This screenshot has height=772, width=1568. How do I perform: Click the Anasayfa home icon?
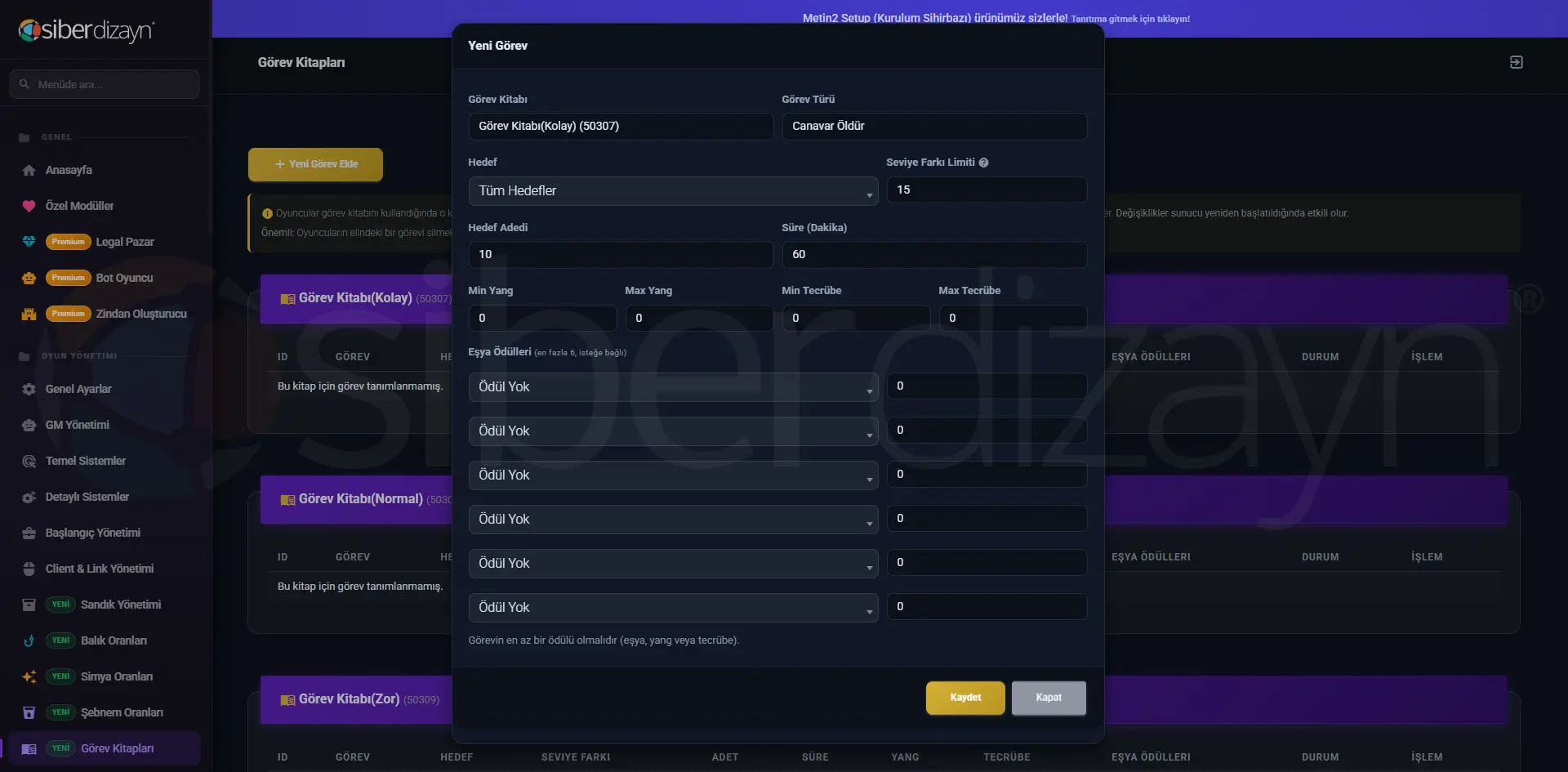[x=29, y=170]
